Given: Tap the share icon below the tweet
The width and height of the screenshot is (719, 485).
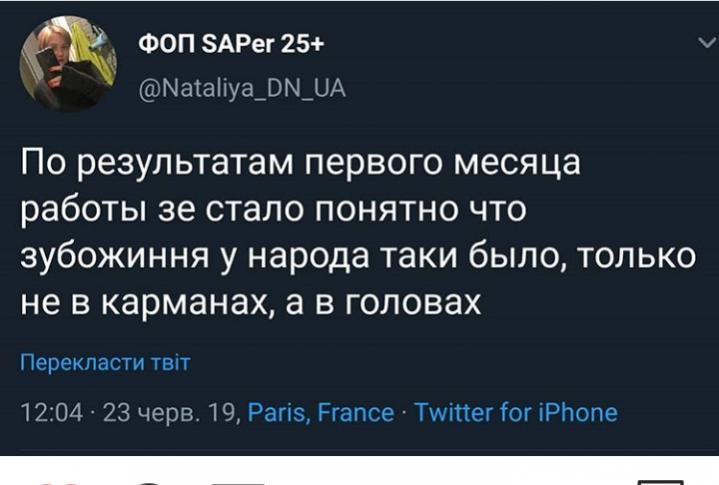Looking at the screenshot, I should click(240, 481).
